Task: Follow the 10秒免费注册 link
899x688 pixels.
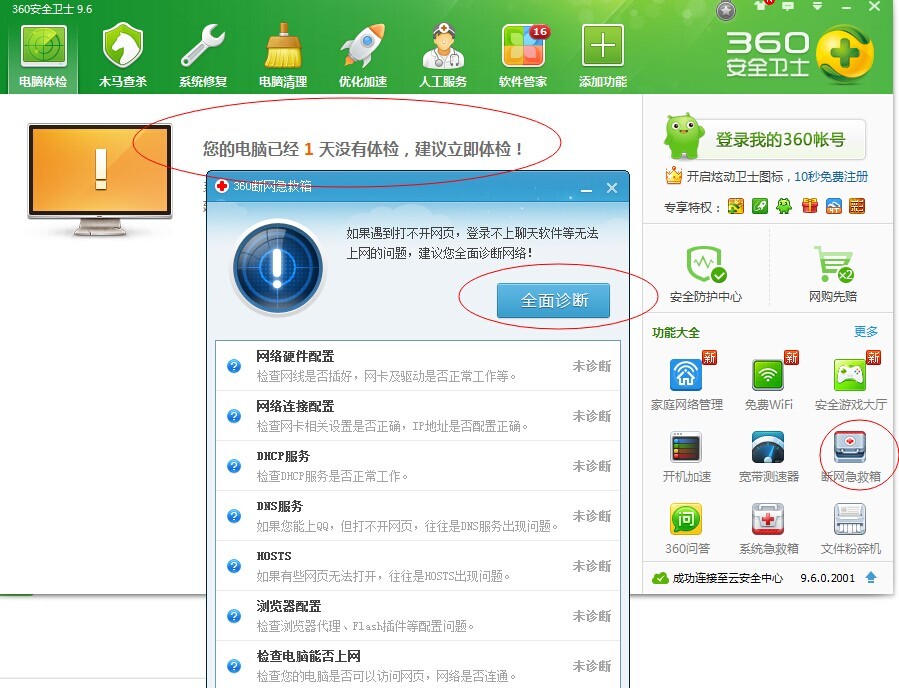Action: pyautogui.click(x=831, y=177)
